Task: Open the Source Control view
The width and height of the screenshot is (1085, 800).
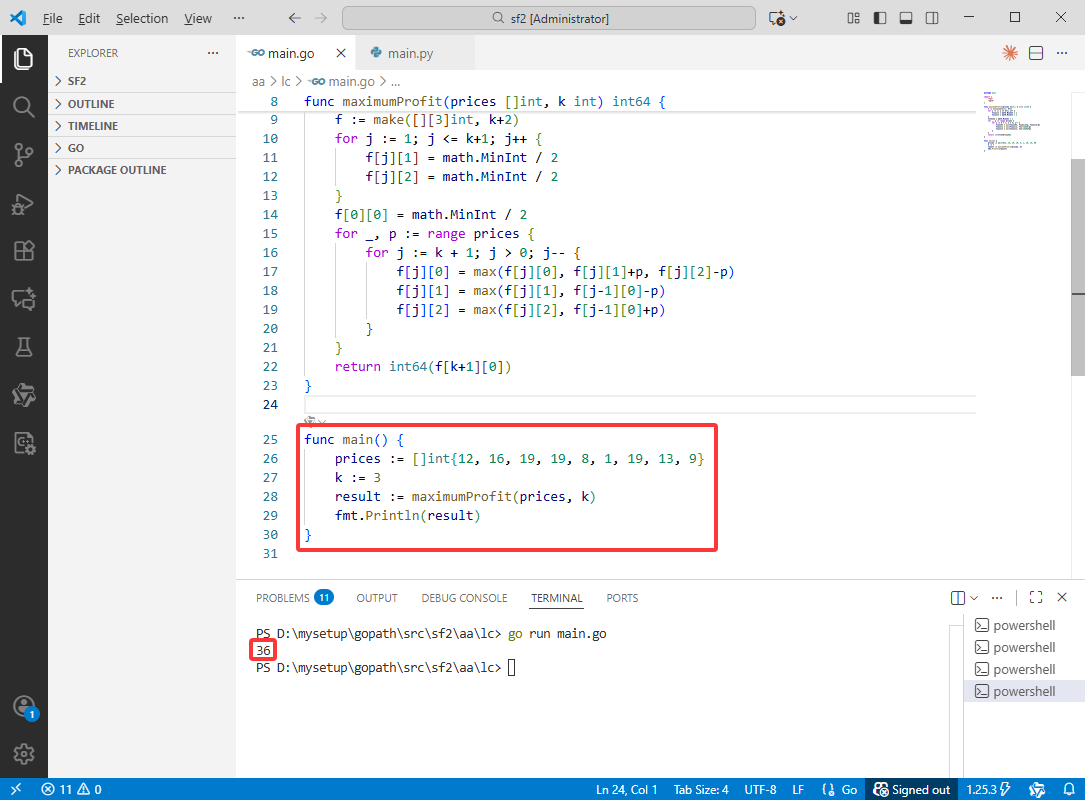Action: (24, 155)
